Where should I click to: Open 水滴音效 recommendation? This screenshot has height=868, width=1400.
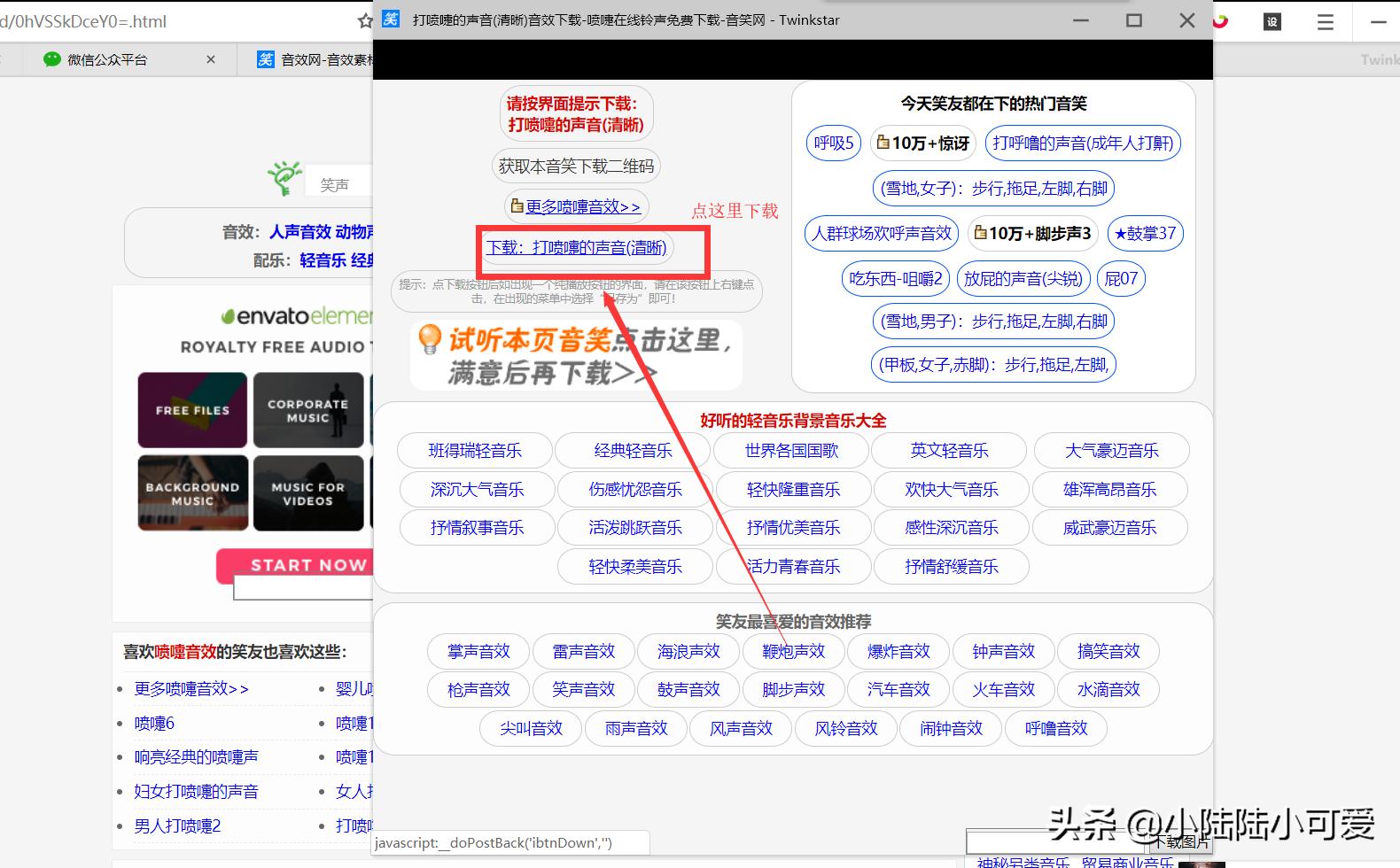(1108, 690)
